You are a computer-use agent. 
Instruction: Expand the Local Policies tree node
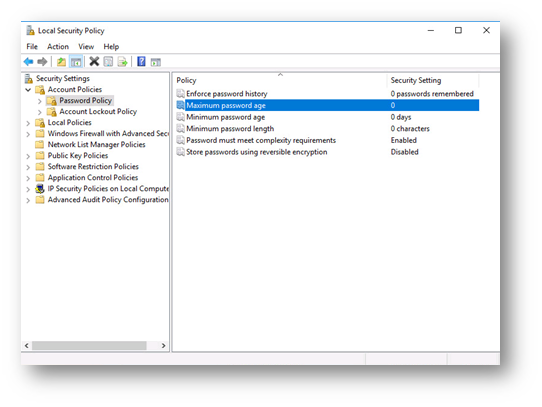pyautogui.click(x=28, y=123)
